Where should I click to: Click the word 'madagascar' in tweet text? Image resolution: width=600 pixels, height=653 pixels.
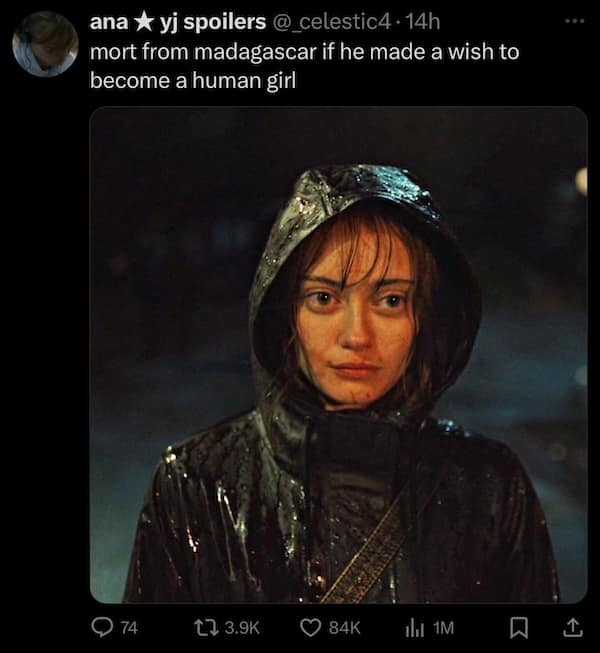point(255,52)
